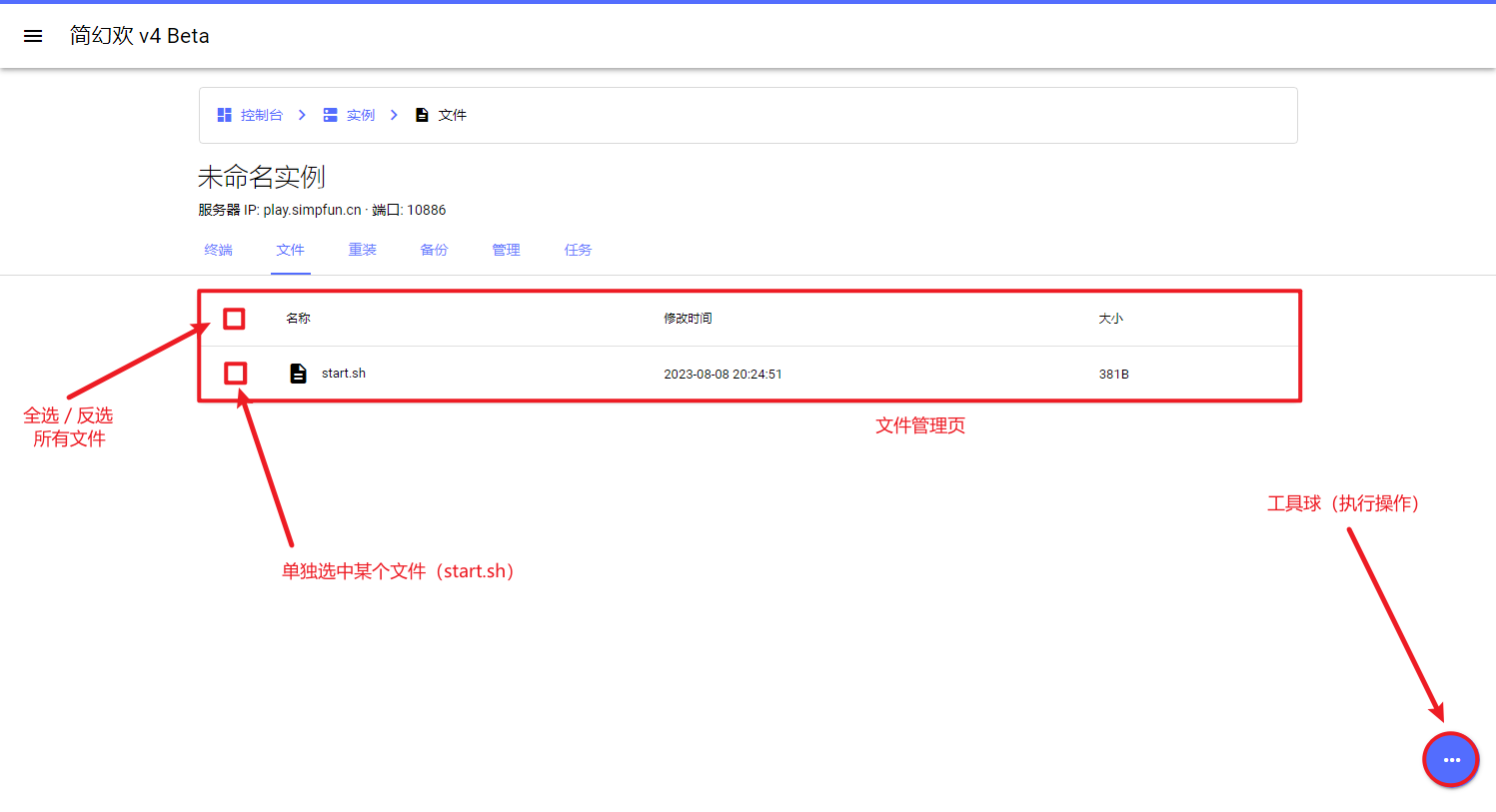
Task: Go to the 管理 tab
Action: tap(506, 250)
